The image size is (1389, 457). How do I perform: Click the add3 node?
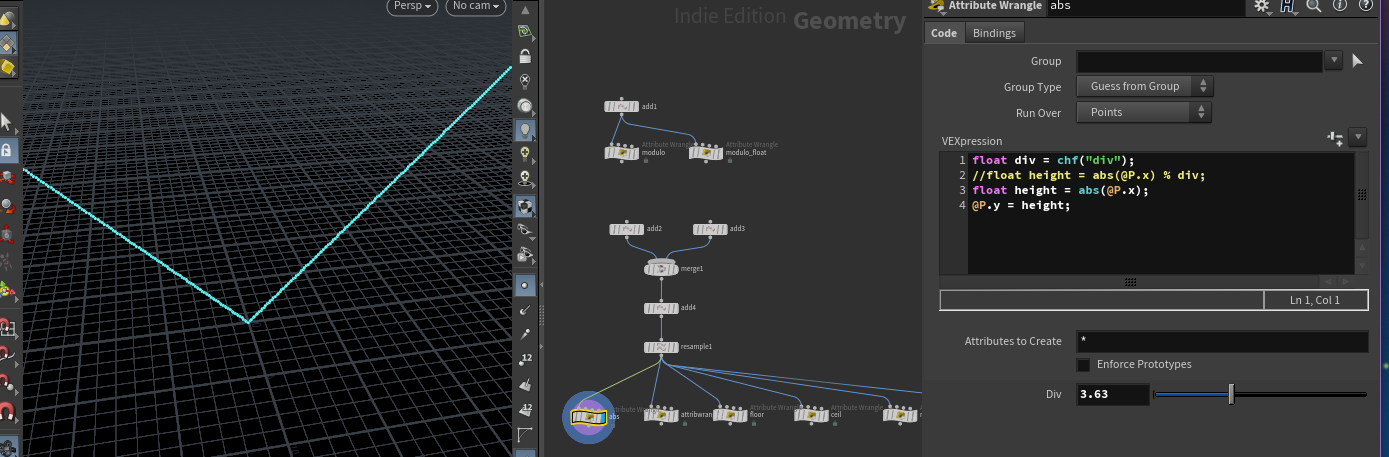pos(711,229)
